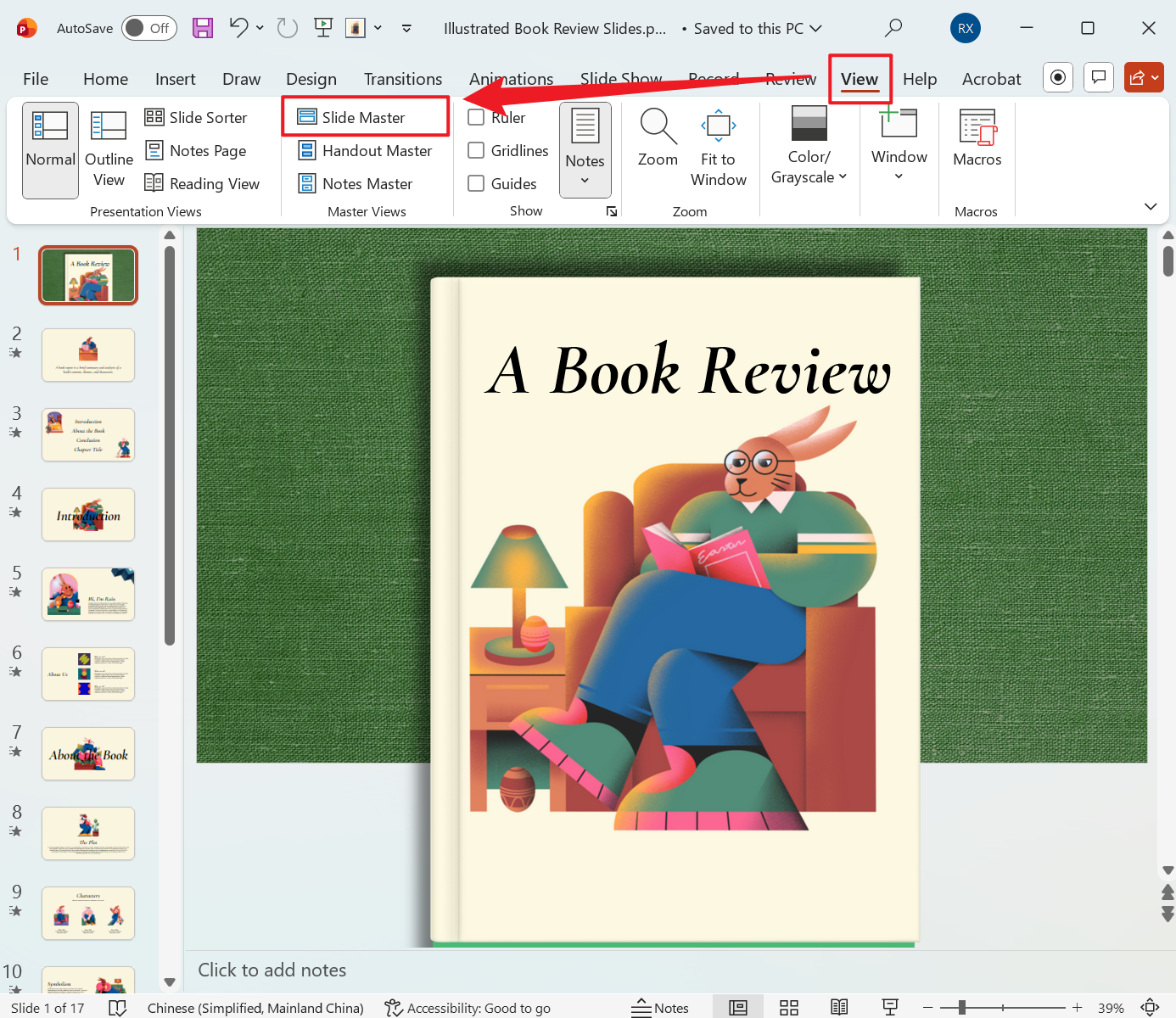The image size is (1176, 1018).
Task: Enable the Gridlines checkbox
Action: (476, 150)
